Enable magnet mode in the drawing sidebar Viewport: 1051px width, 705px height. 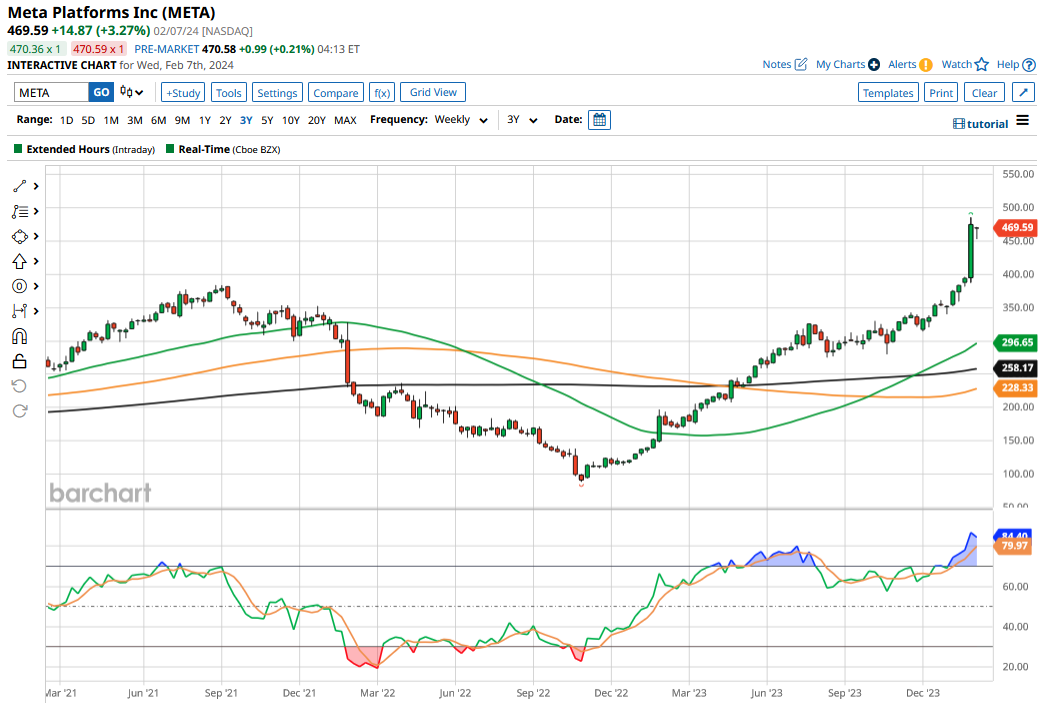(x=18, y=336)
